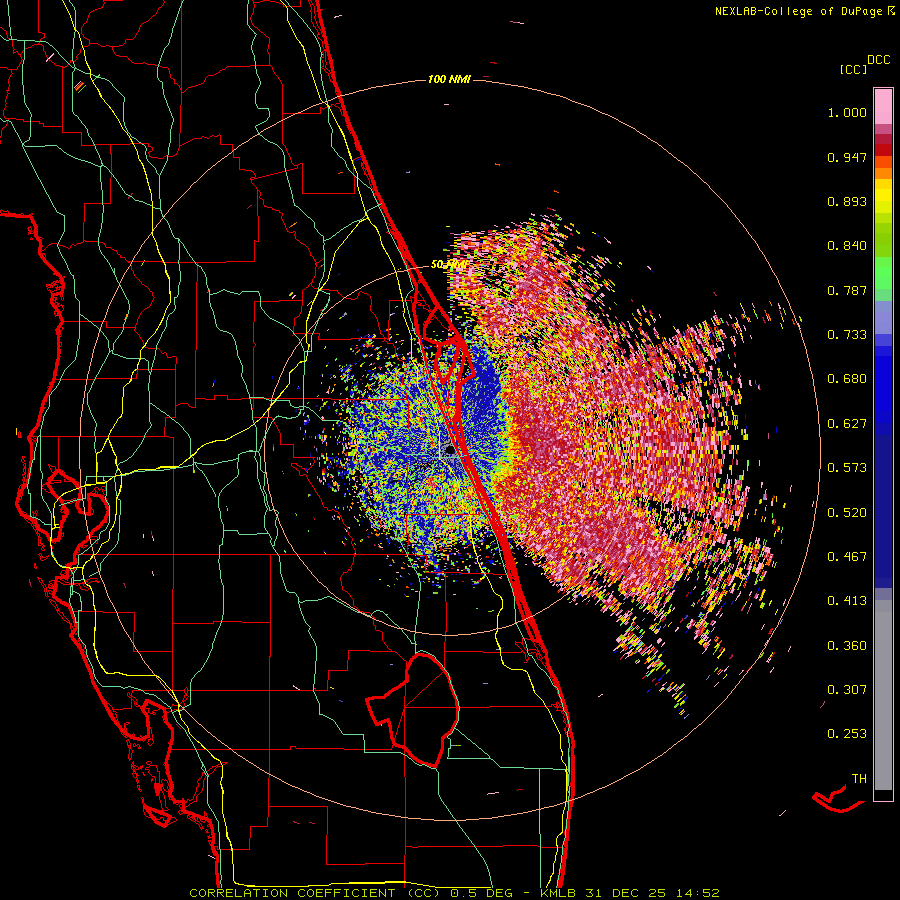The height and width of the screenshot is (900, 900).
Task: Click the 14:52 timestamp
Action: (697, 893)
